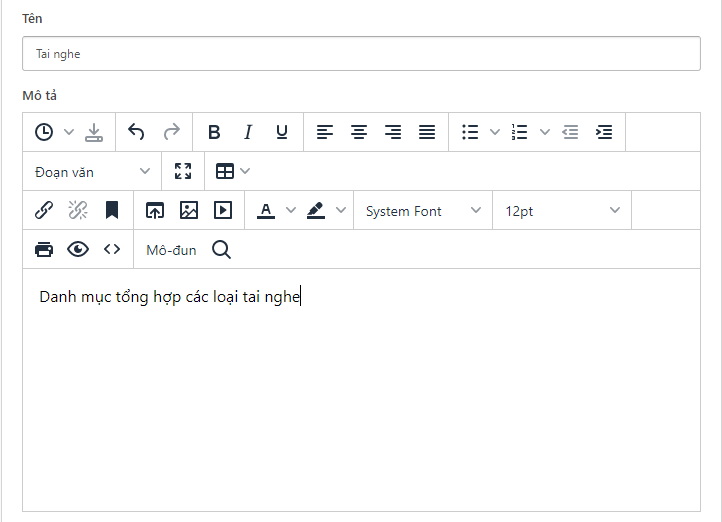
Task: Open the 12pt font size dropdown
Action: pyautogui.click(x=562, y=211)
